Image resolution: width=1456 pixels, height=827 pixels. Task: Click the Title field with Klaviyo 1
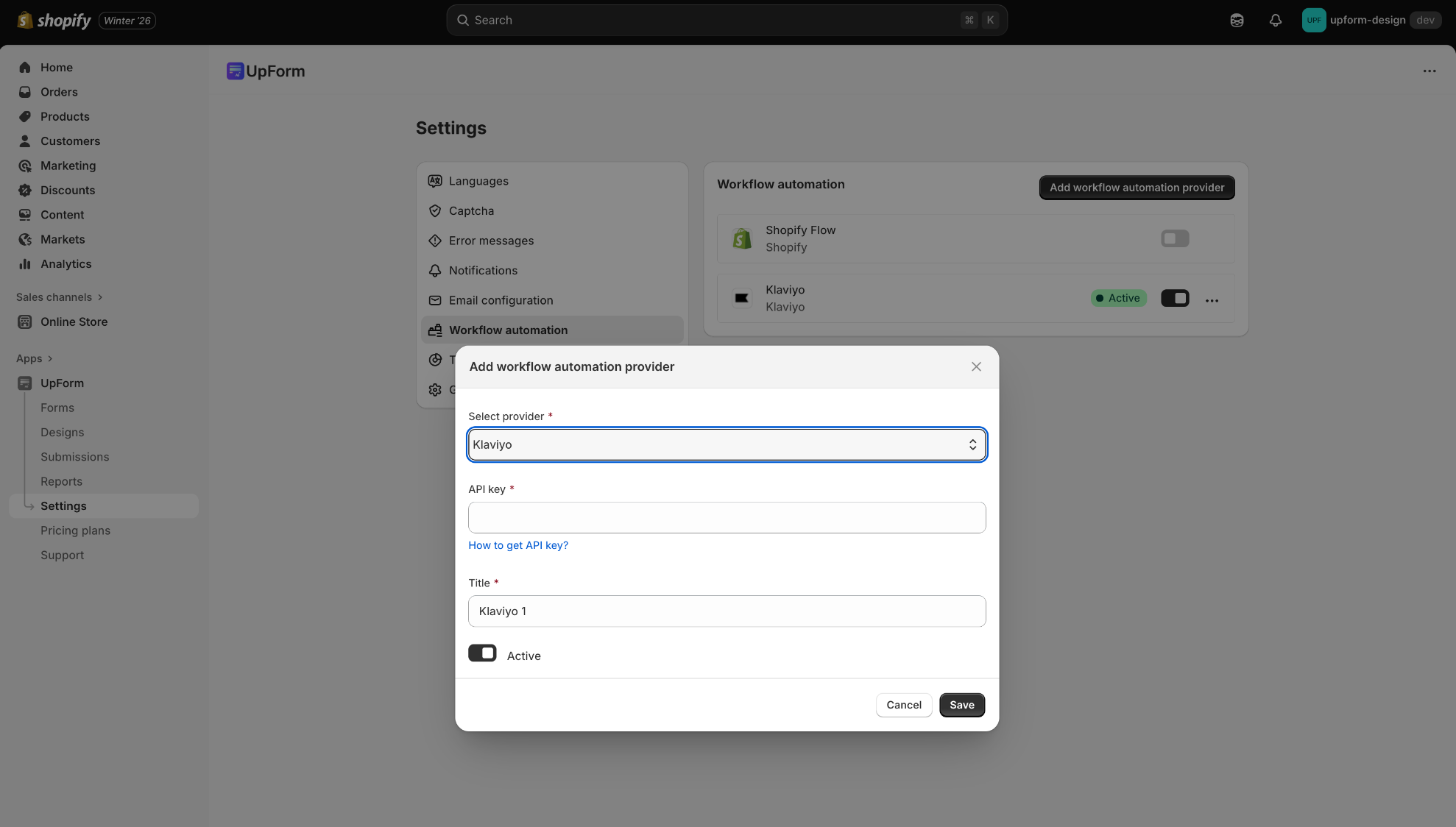[x=727, y=611]
